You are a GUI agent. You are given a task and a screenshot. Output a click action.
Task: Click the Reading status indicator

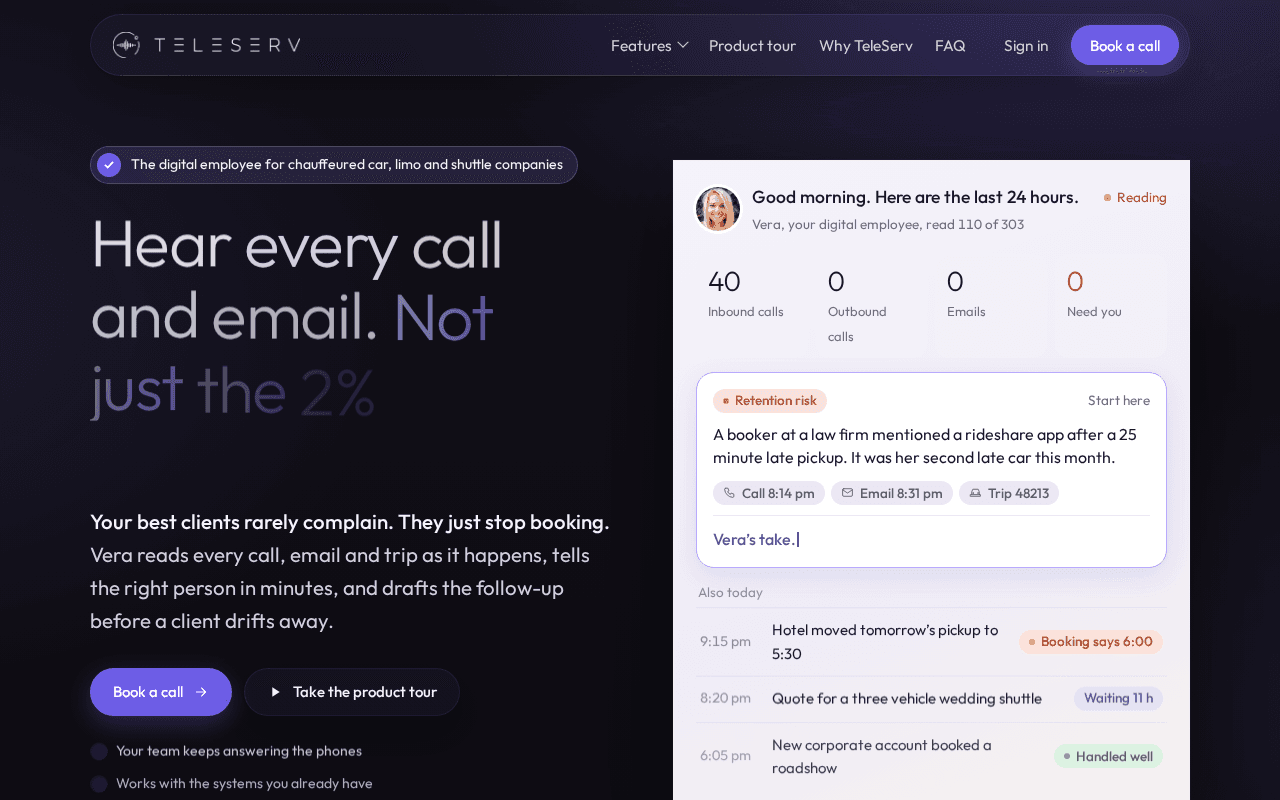1135,198
